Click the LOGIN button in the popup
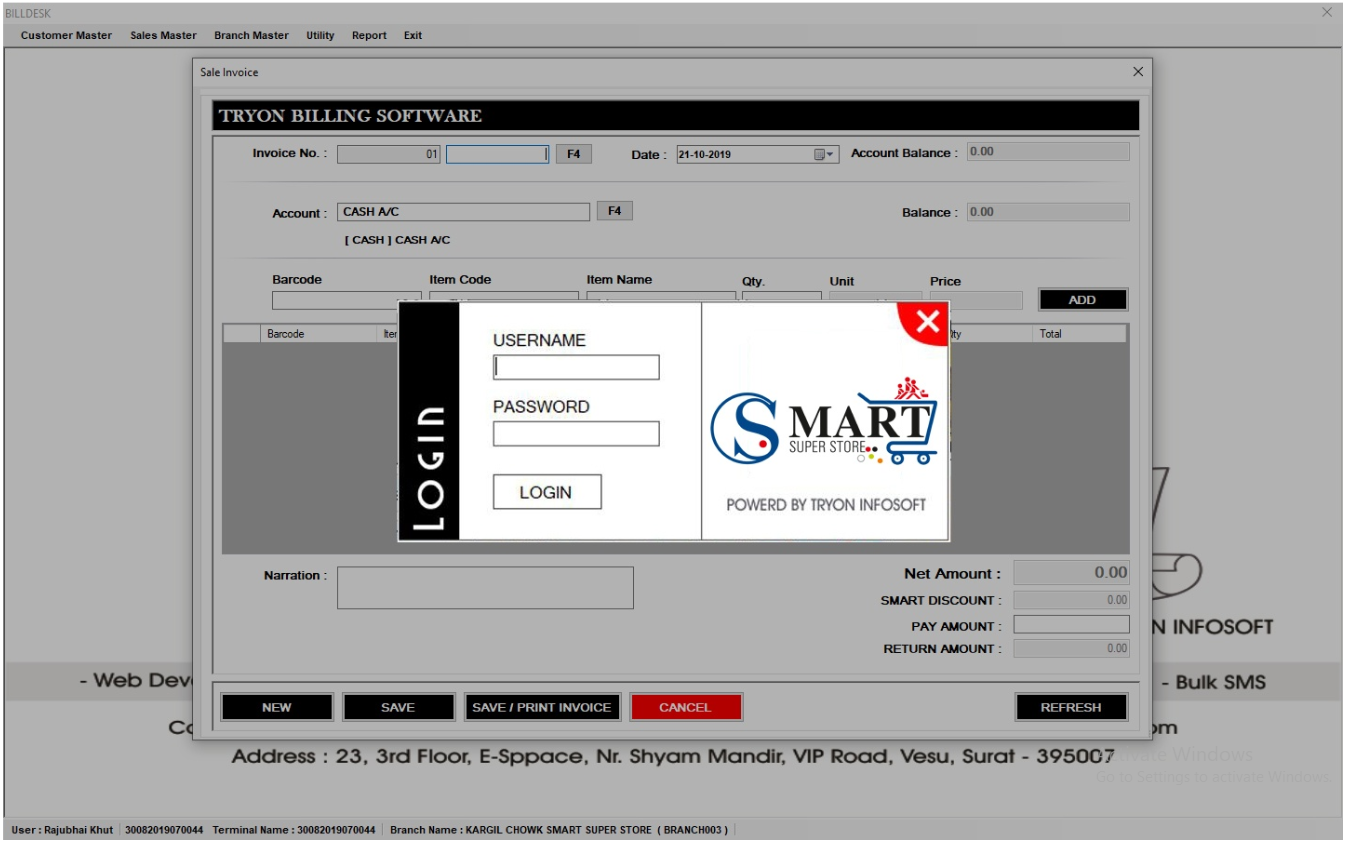 point(547,490)
